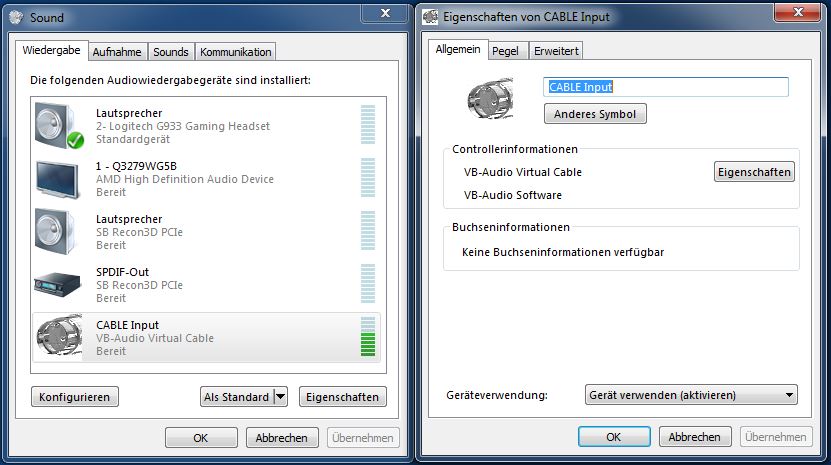This screenshot has width=831, height=465.
Task: Click the Q3279WG5B monitor device icon
Action: pos(57,179)
